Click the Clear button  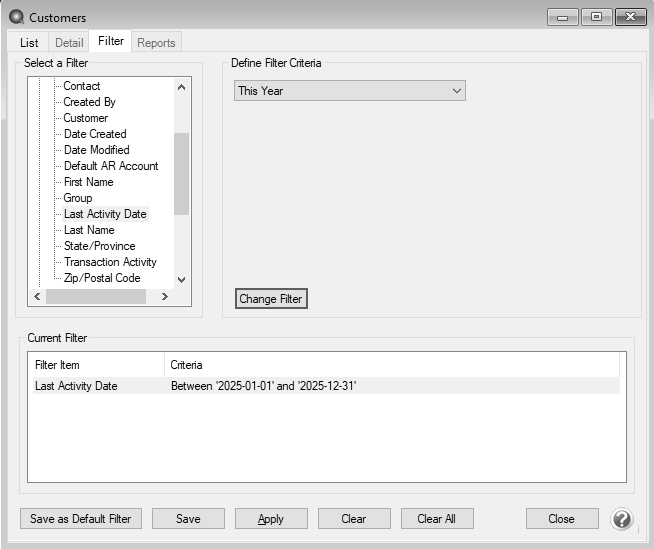pos(354,519)
